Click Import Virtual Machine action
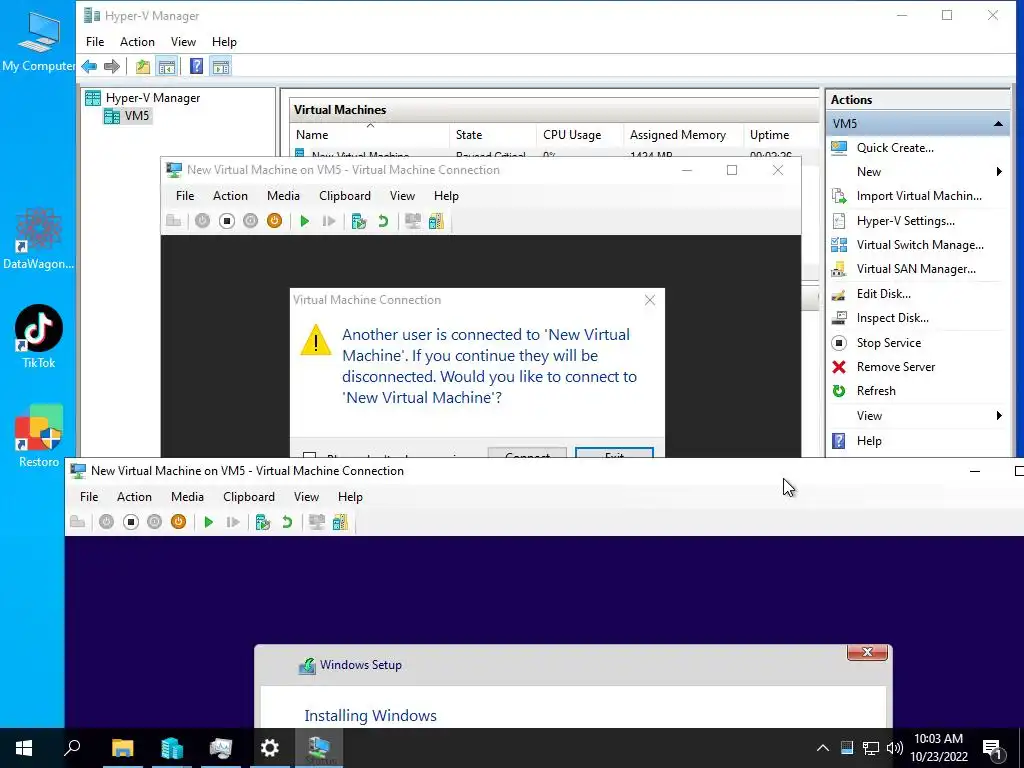Screen dimensions: 1024x768 coord(919,196)
